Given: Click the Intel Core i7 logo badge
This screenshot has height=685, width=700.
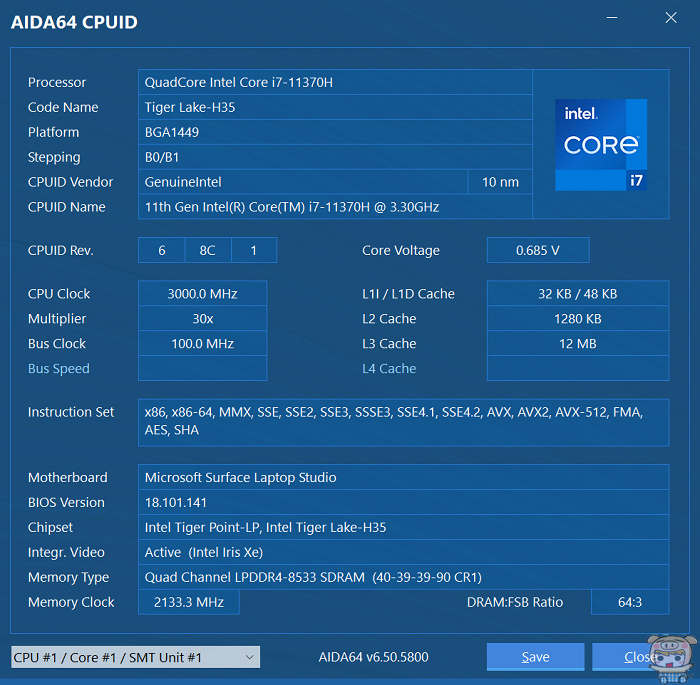Looking at the screenshot, I should pos(601,144).
